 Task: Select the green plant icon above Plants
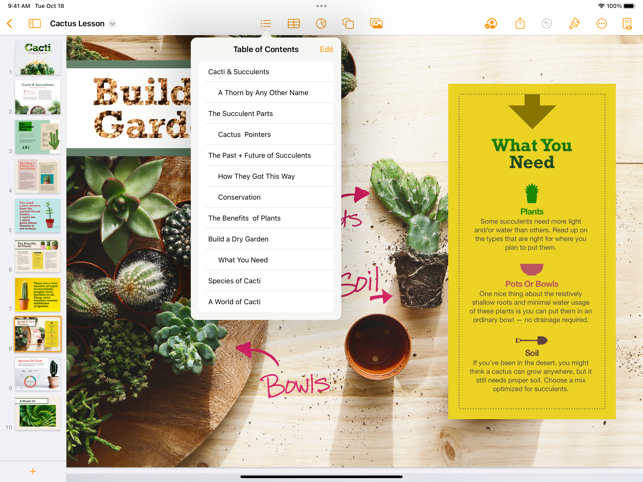[532, 193]
